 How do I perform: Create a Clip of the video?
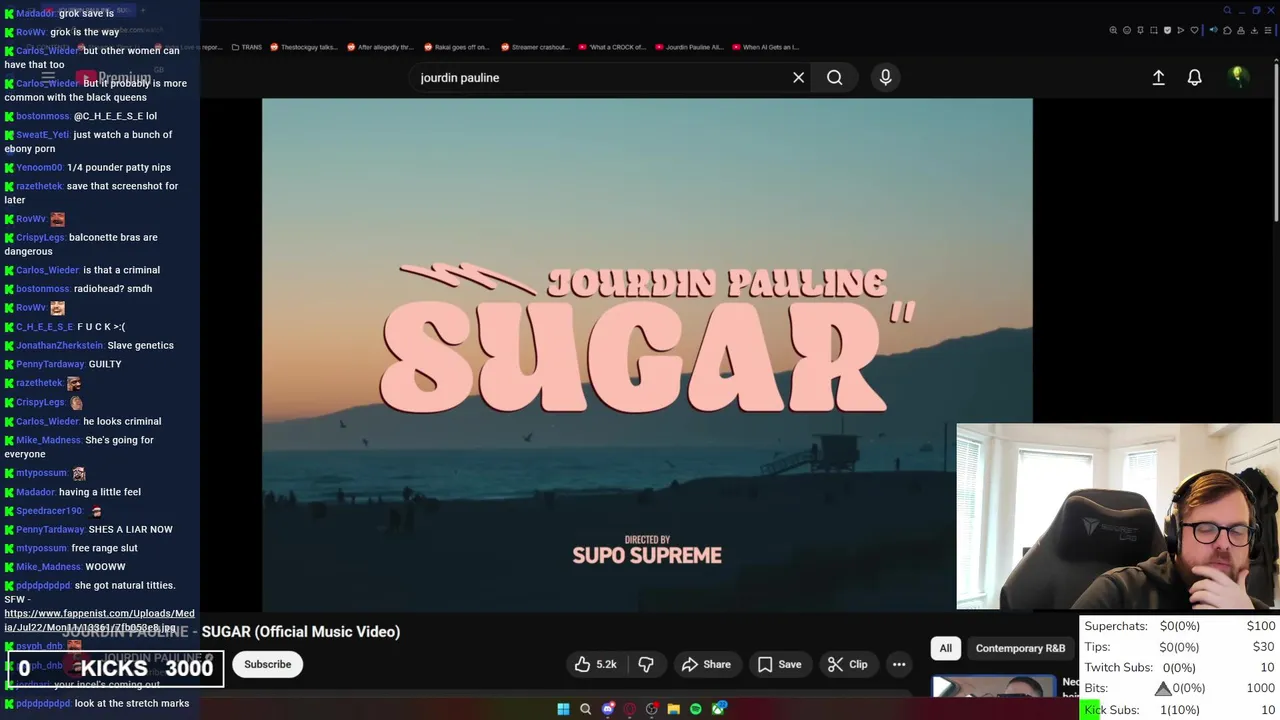click(x=847, y=664)
